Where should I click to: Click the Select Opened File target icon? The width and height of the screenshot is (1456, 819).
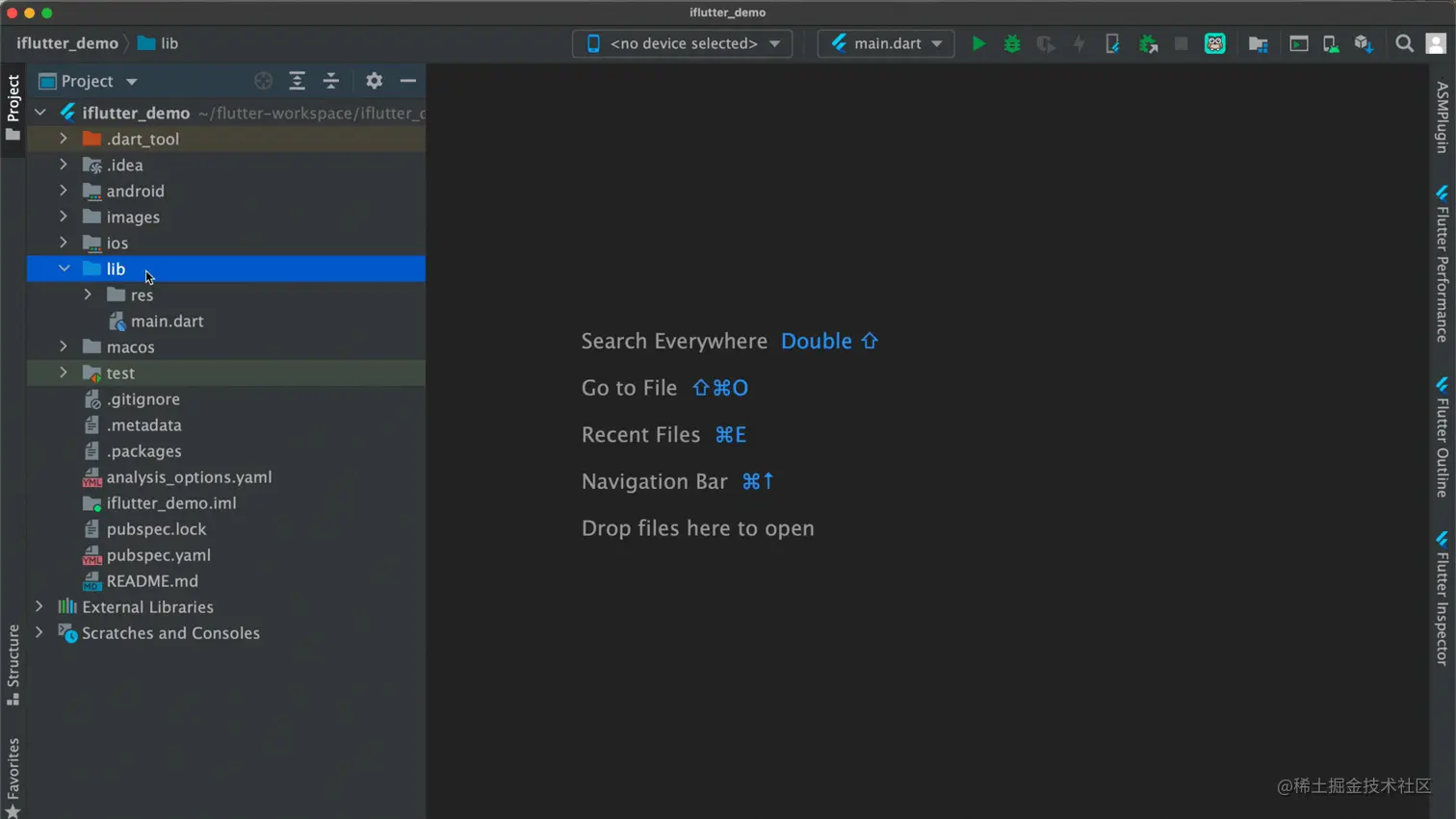tap(263, 81)
